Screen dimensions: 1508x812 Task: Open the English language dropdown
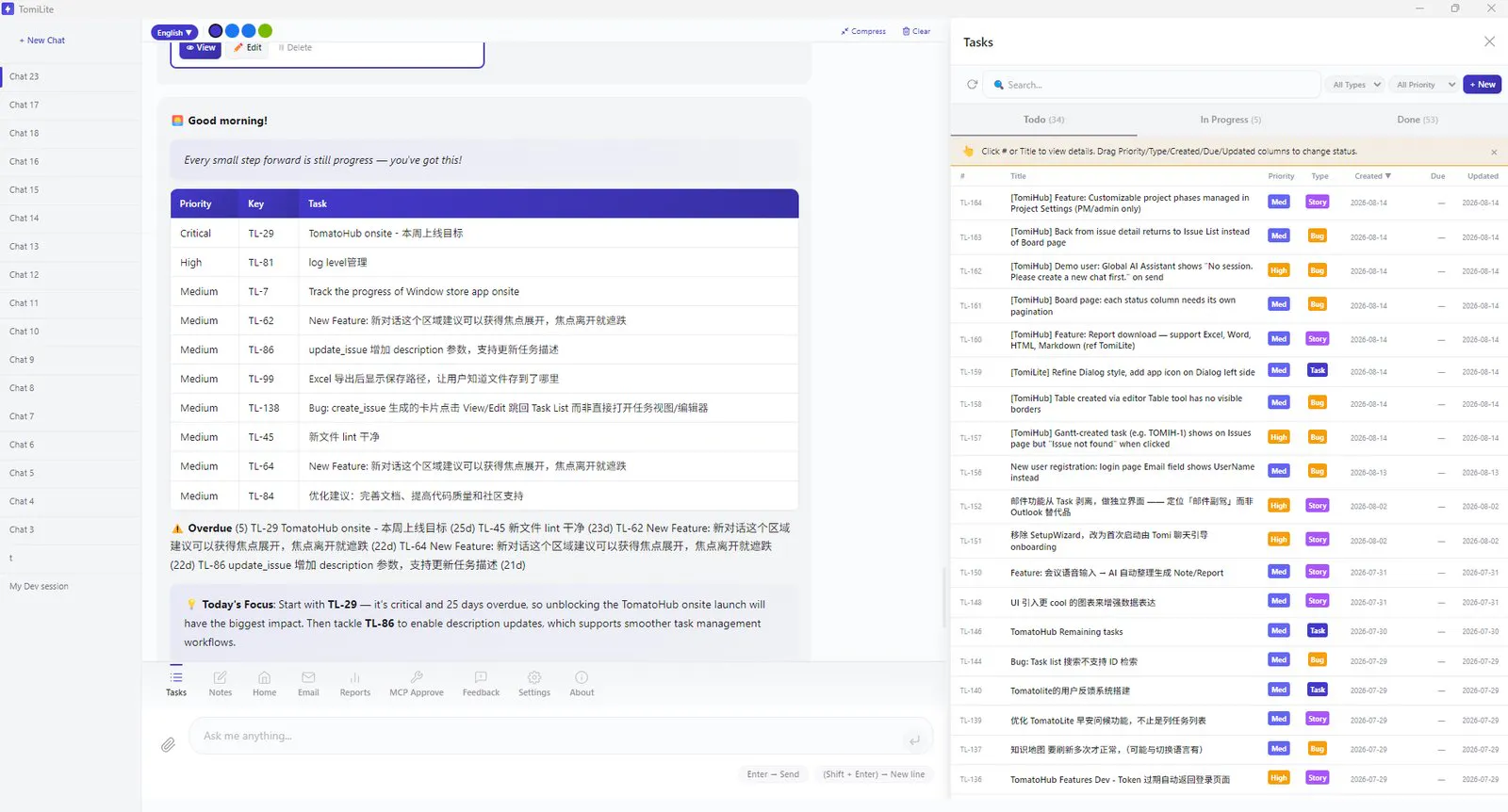pos(174,32)
